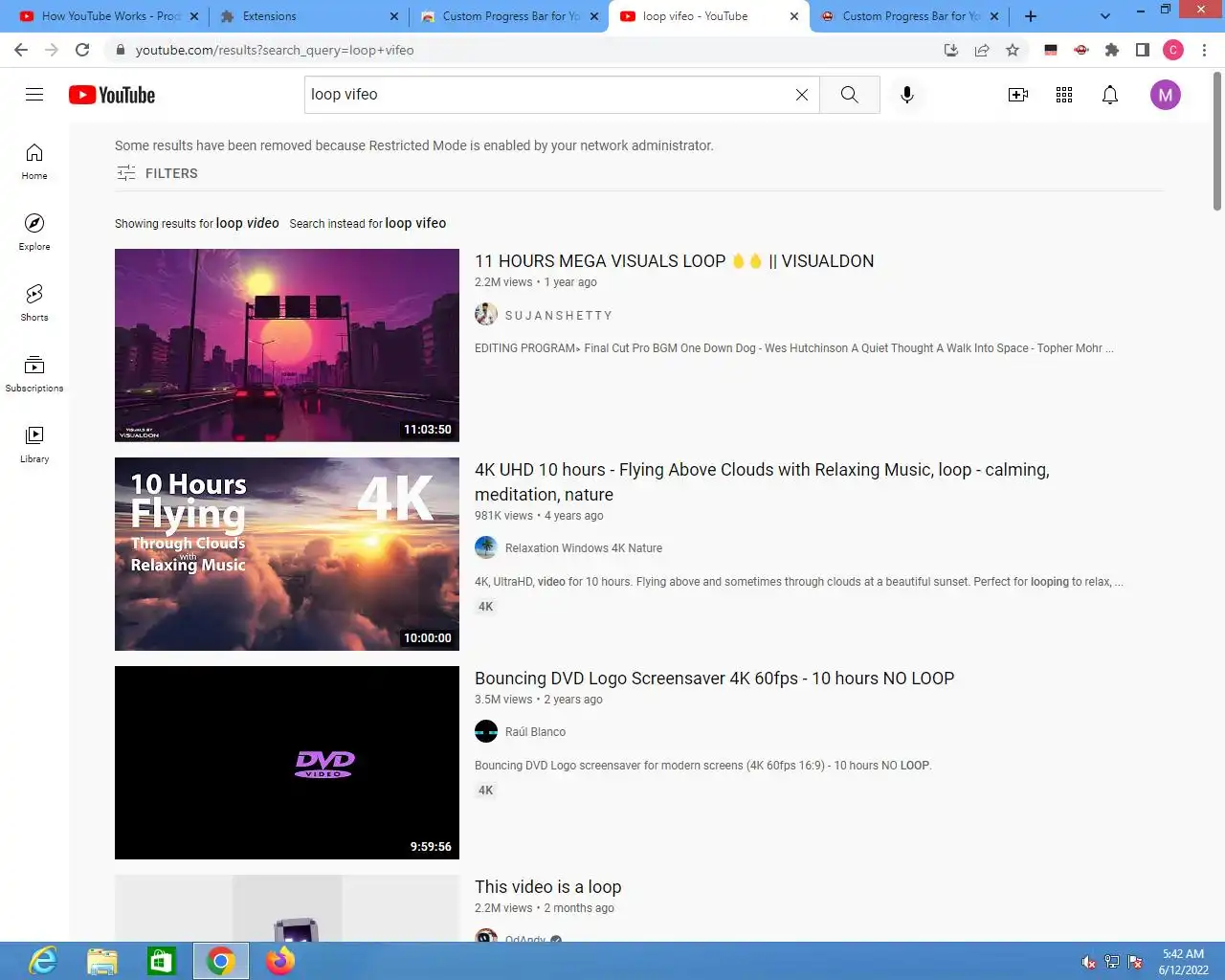Click the magnifier search button
This screenshot has height=980, width=1225.
click(850, 95)
